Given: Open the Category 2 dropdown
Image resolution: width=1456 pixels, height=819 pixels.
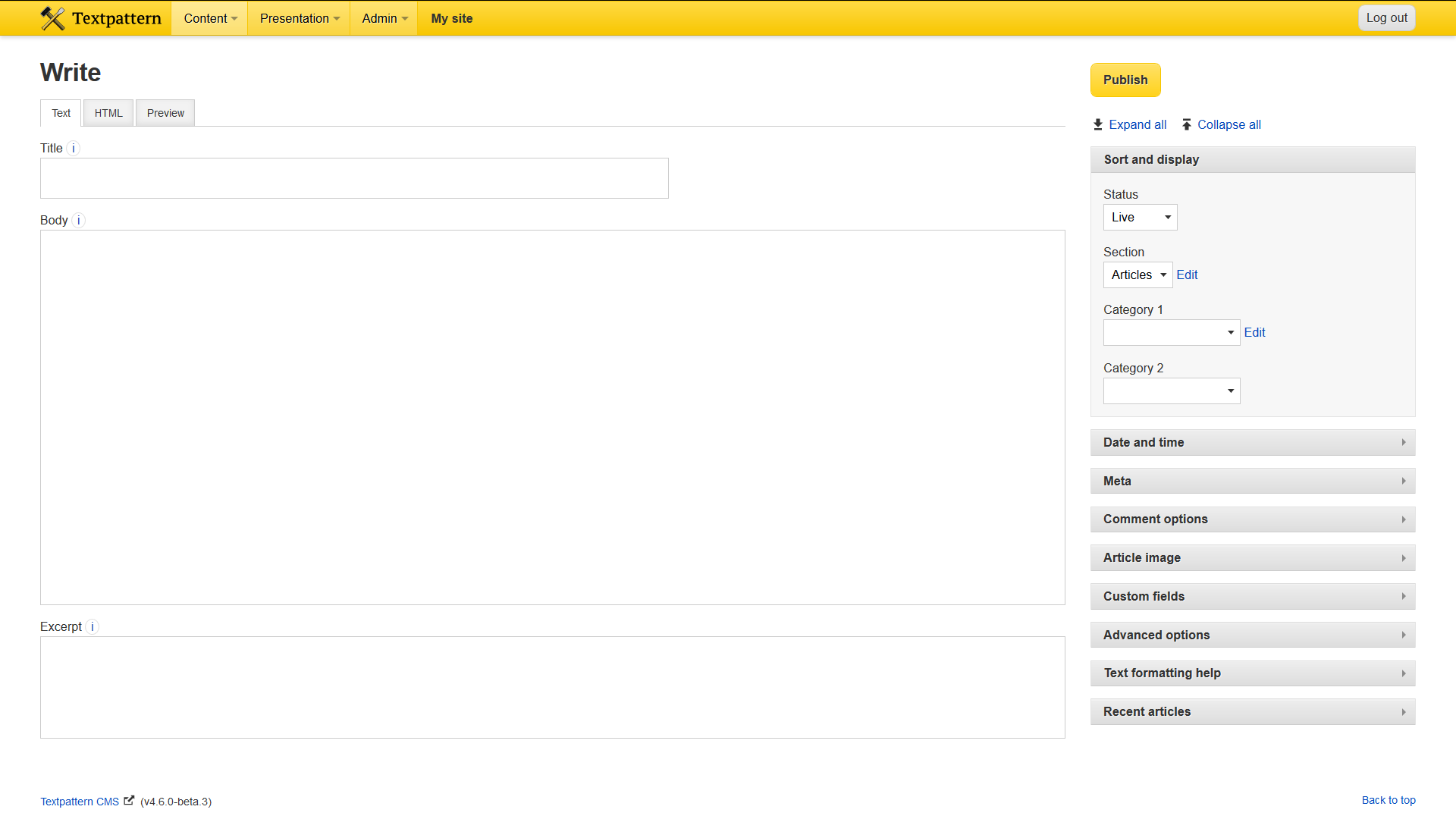Looking at the screenshot, I should 1172,391.
